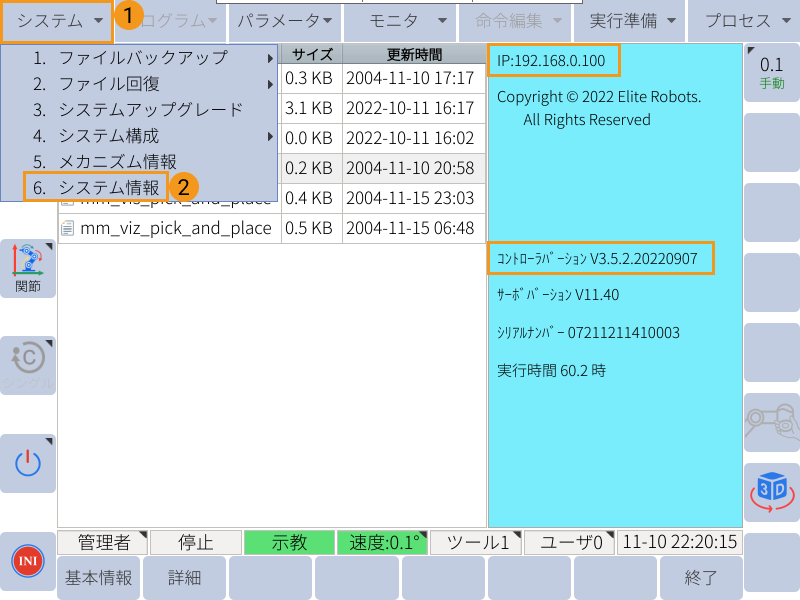Click the 停止 status field
This screenshot has width=800, height=600.
coord(196,542)
